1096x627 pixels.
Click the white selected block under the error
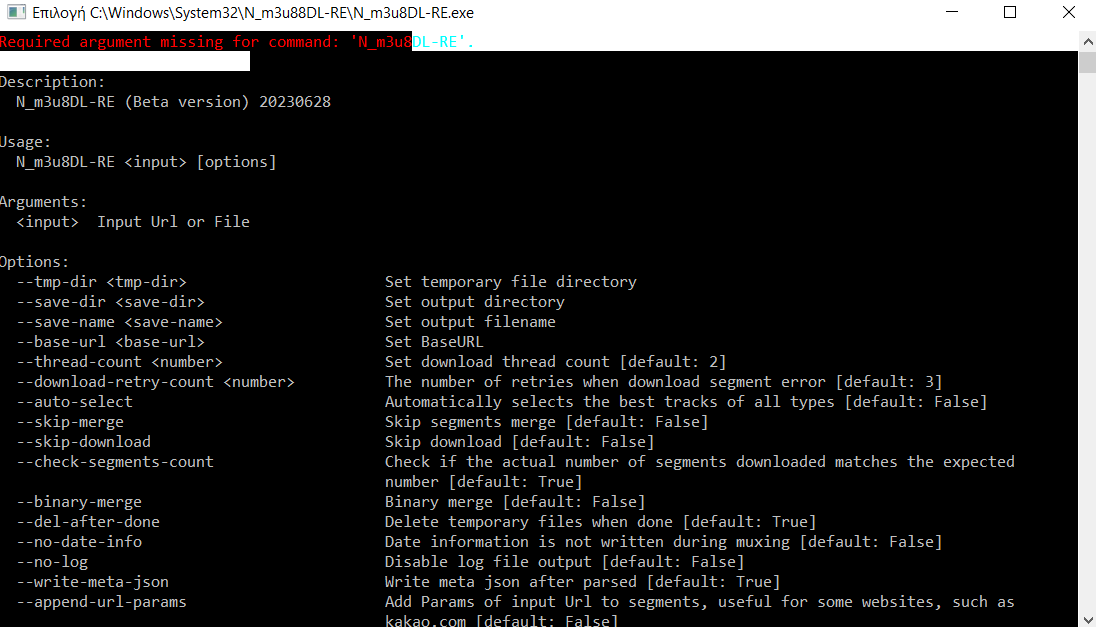tap(124, 62)
